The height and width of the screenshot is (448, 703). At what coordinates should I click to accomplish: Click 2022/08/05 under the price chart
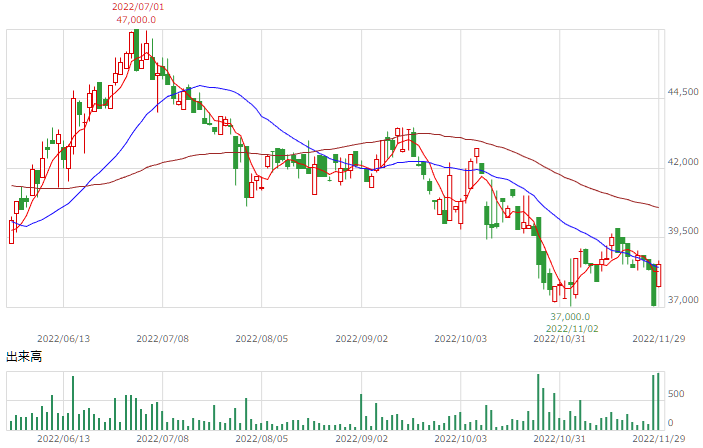coord(261,339)
